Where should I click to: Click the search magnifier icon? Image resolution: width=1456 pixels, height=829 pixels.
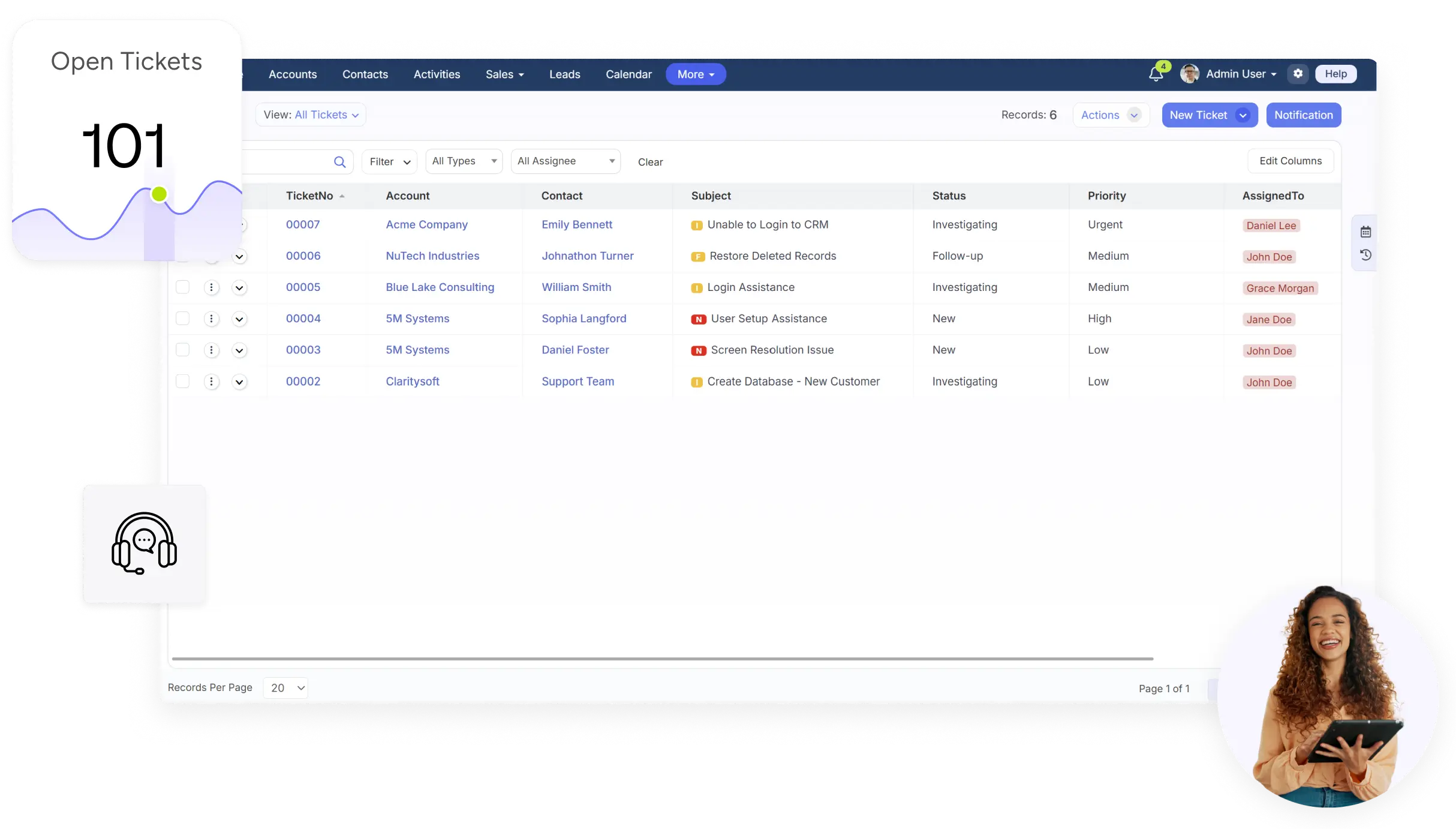(339, 162)
